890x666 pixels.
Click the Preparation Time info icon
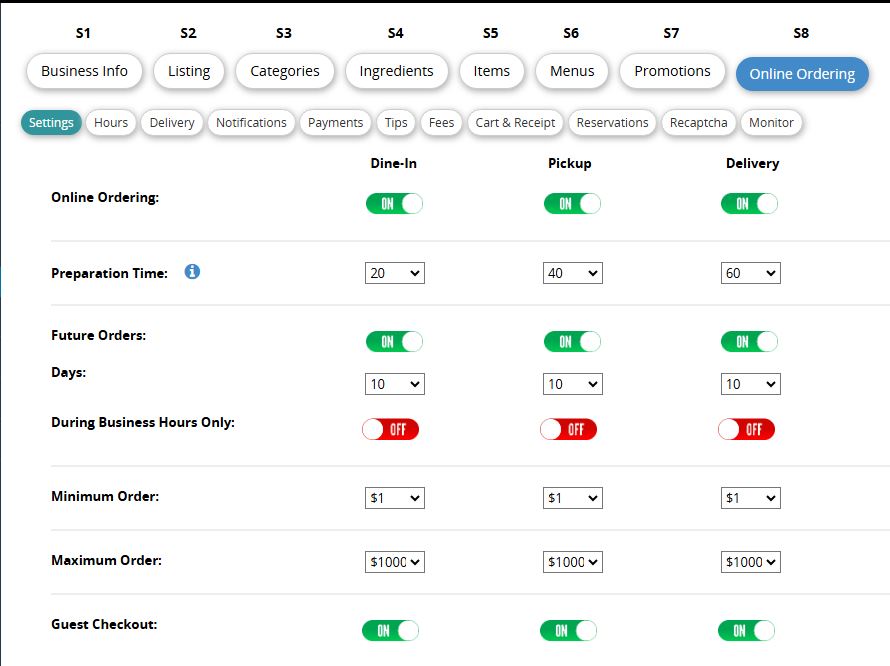[192, 271]
